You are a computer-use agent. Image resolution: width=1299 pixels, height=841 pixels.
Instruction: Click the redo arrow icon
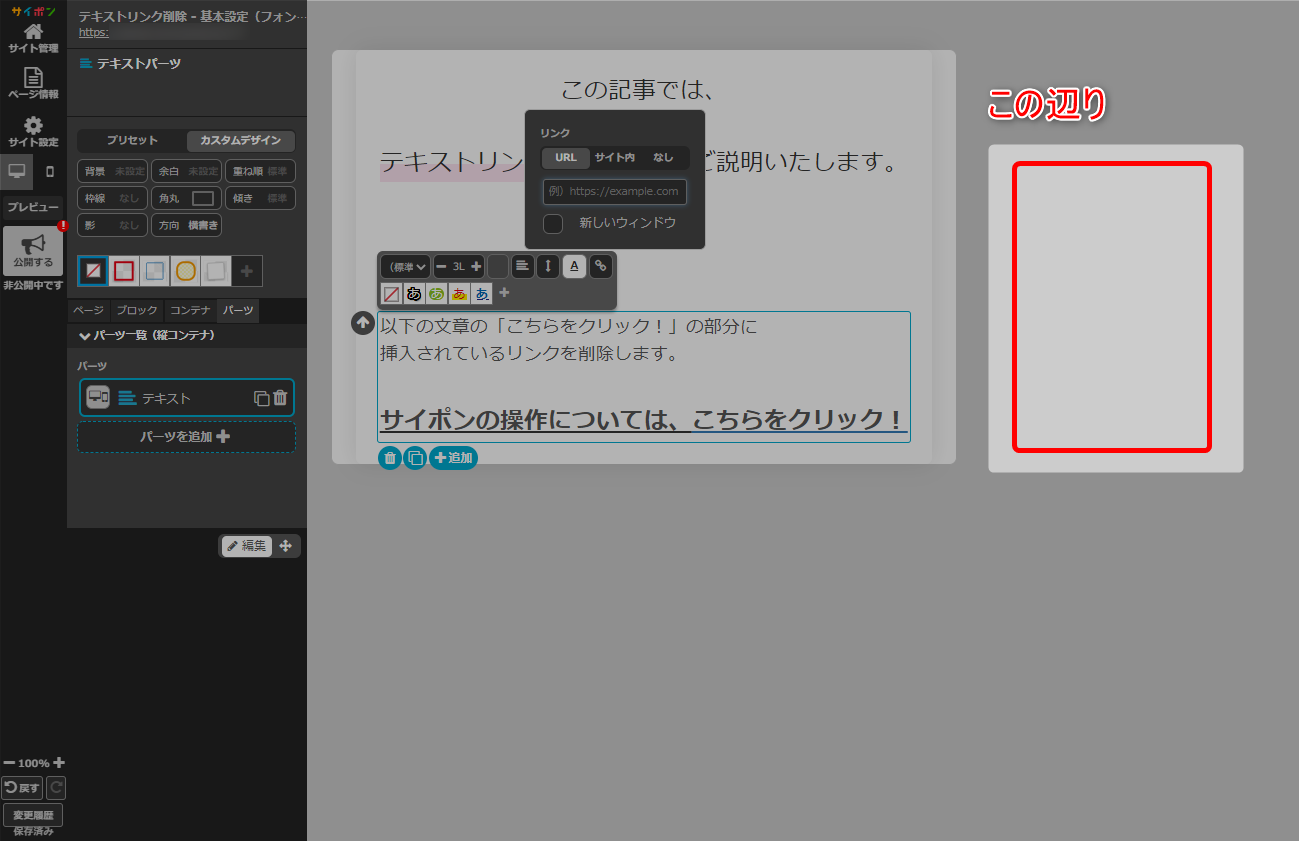[56, 788]
